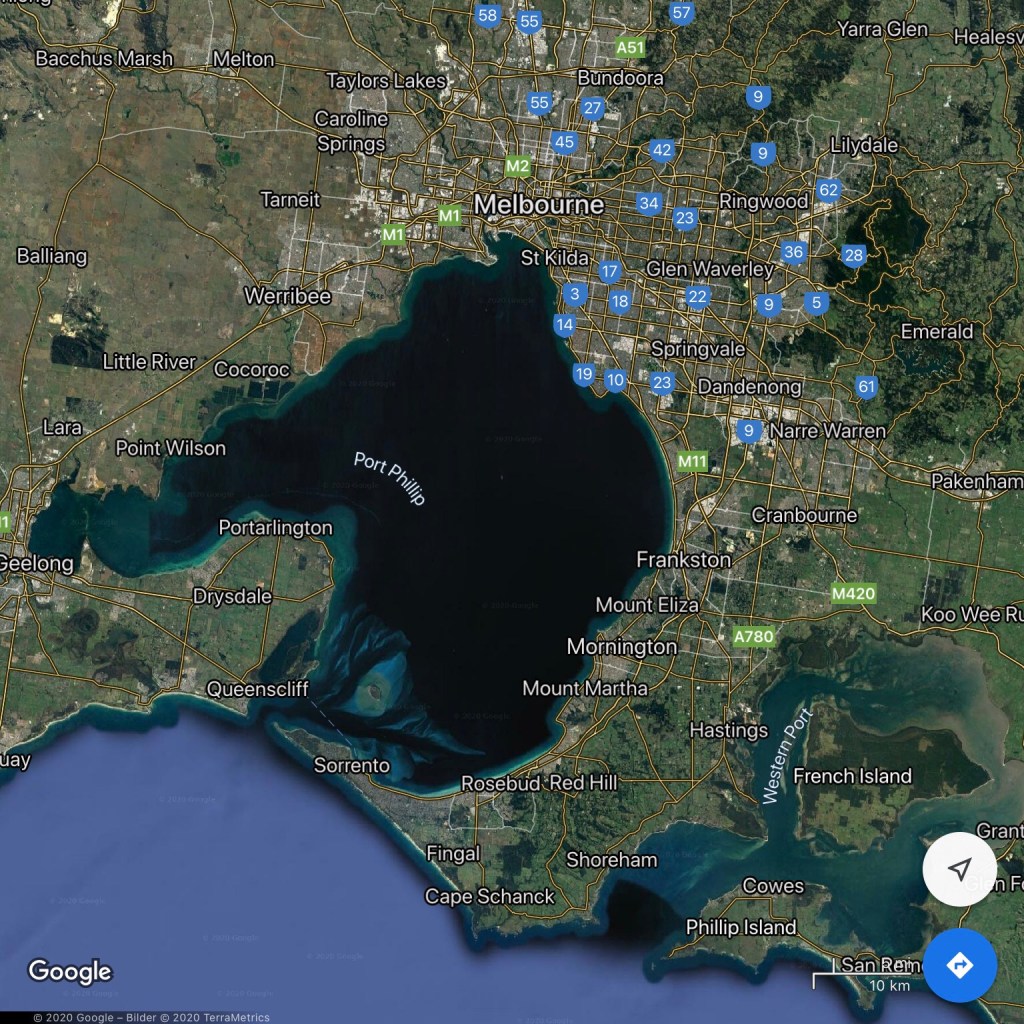Tap the blue route 58 shield

point(488,15)
